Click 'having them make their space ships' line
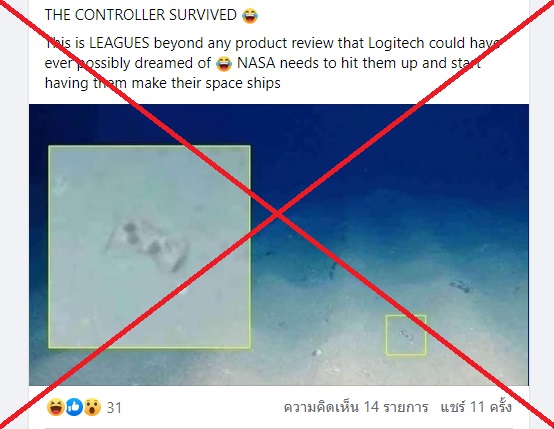The image size is (554, 429). click(163, 83)
